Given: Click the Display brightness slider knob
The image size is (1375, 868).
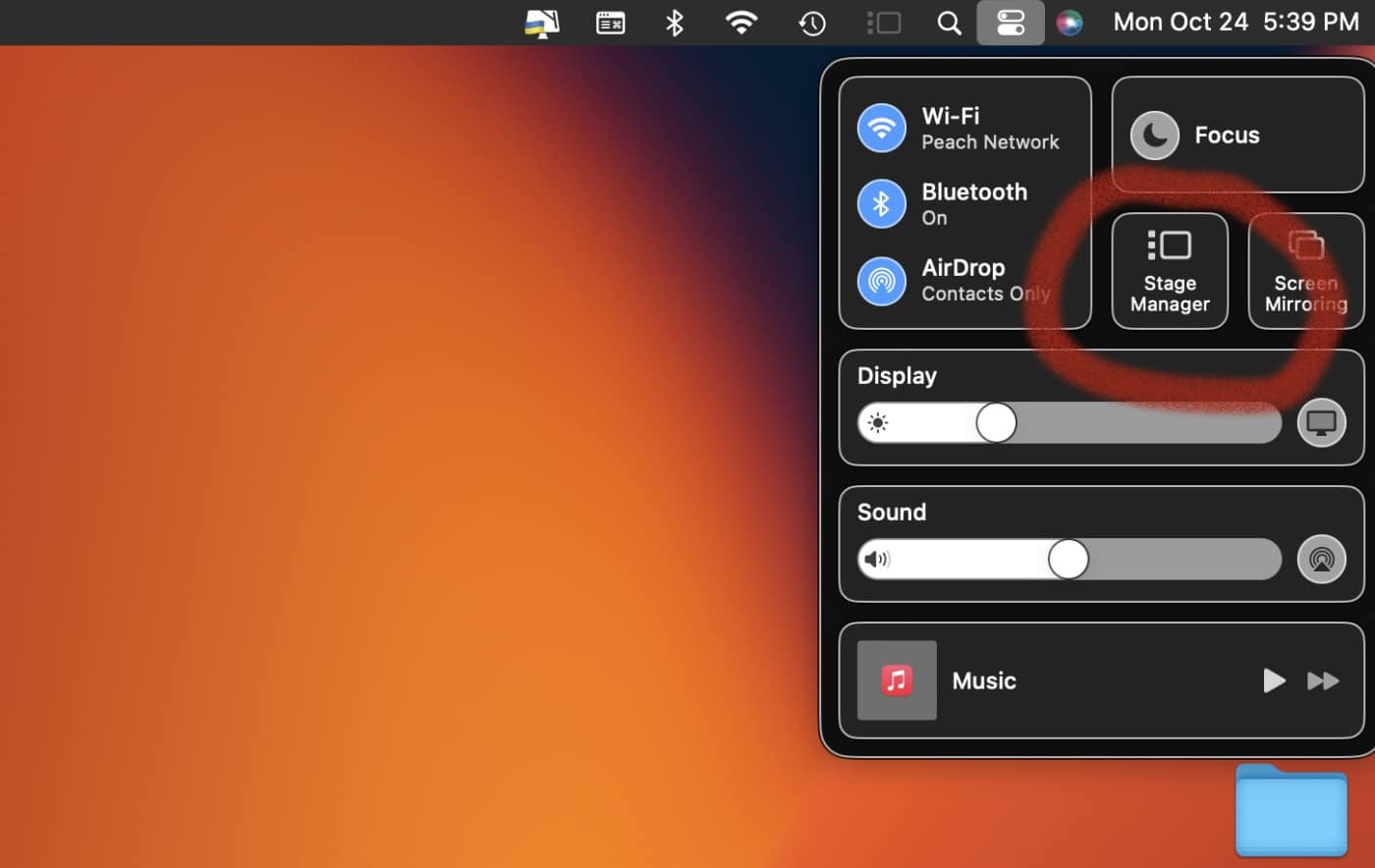Looking at the screenshot, I should 996,423.
